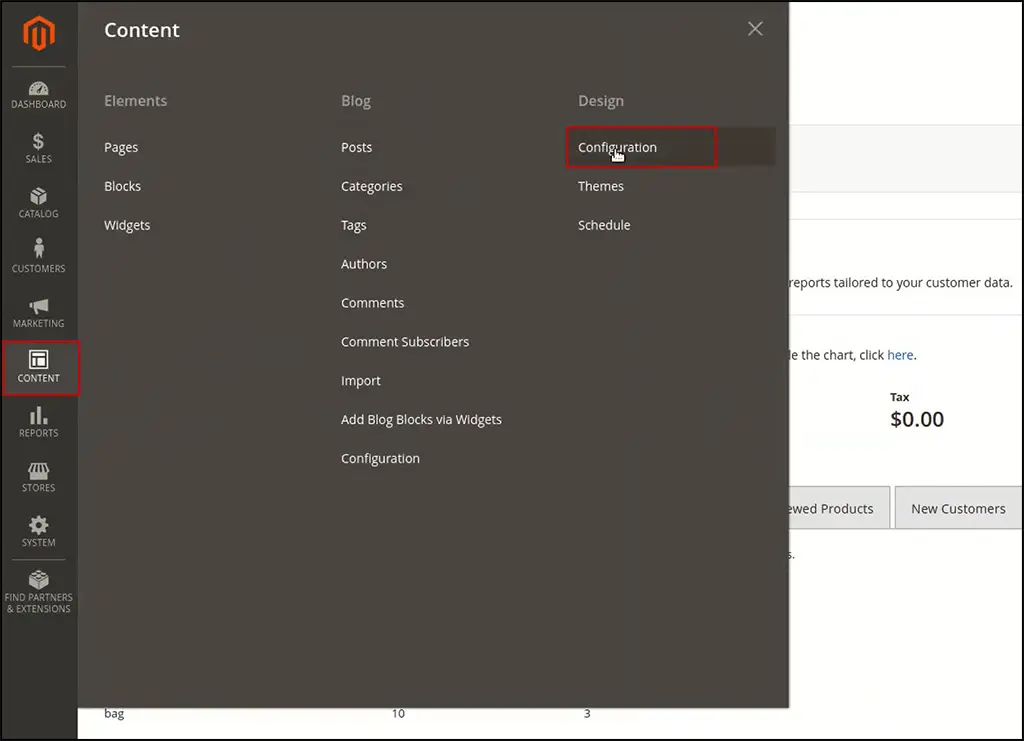Open the Stores section
The width and height of the screenshot is (1024, 741).
click(38, 477)
